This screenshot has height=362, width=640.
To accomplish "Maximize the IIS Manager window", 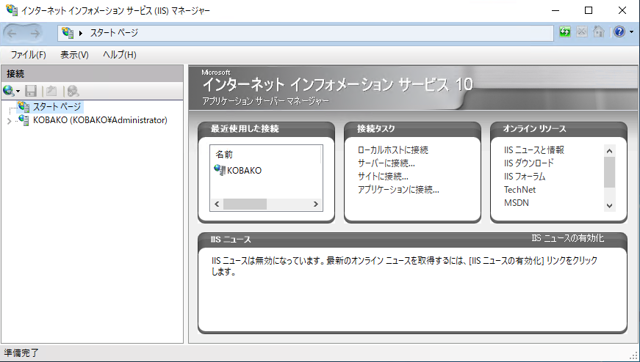I will [x=589, y=10].
